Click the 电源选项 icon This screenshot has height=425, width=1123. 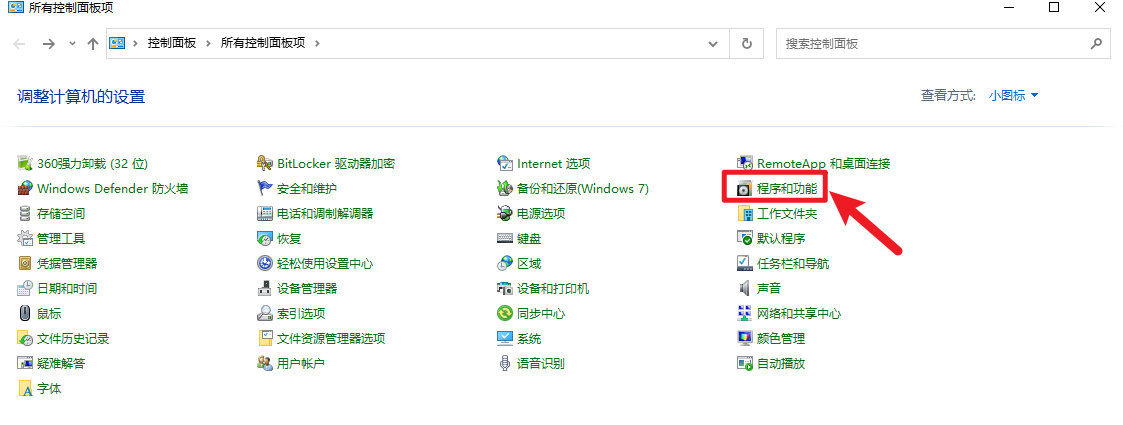pyautogui.click(x=505, y=214)
